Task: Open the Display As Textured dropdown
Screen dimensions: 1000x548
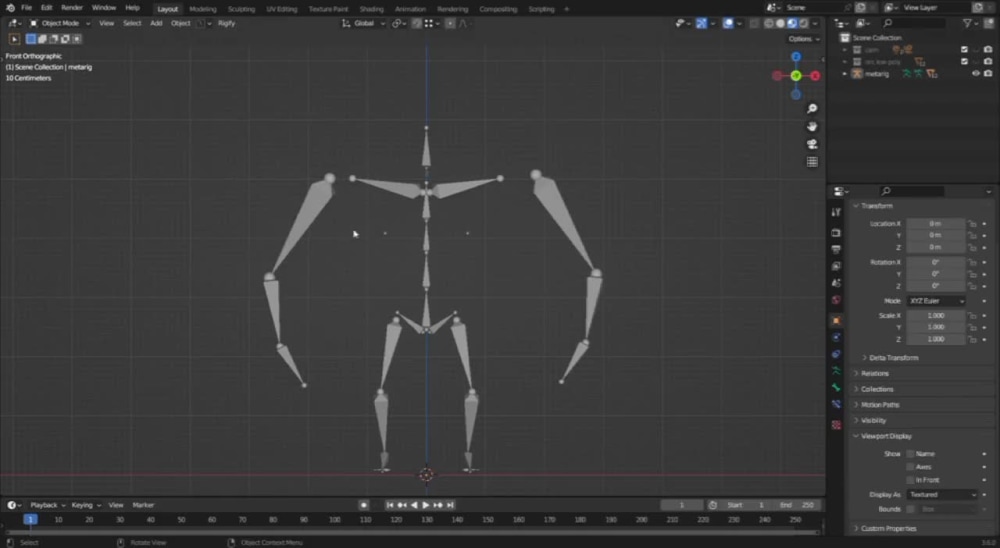Action: [942, 495]
